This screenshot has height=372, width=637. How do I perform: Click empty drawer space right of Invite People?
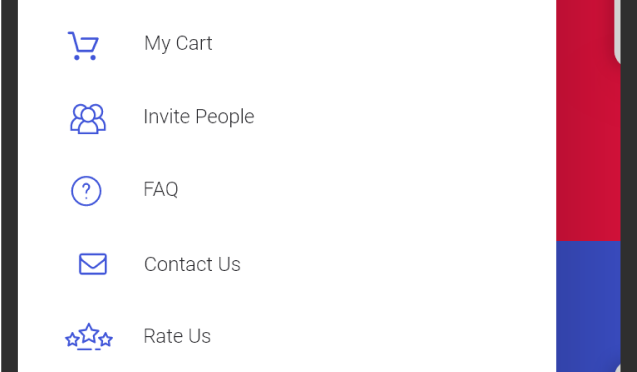tap(406, 117)
